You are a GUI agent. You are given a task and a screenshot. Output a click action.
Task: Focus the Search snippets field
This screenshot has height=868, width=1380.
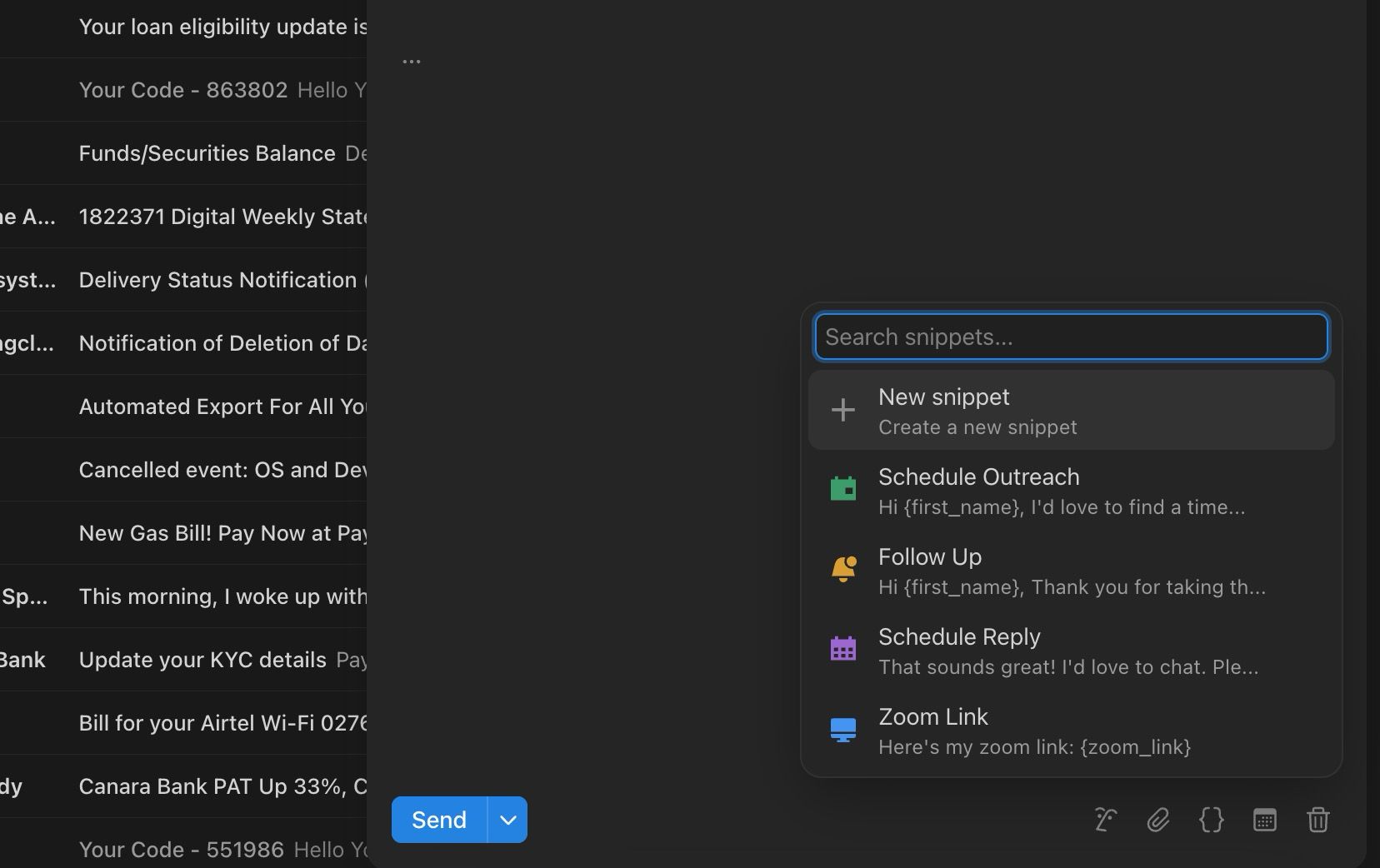click(1071, 337)
